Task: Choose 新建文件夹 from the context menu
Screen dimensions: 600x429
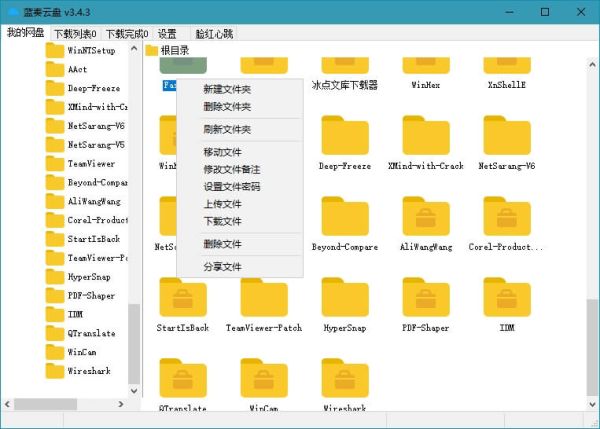Action: coord(227,90)
